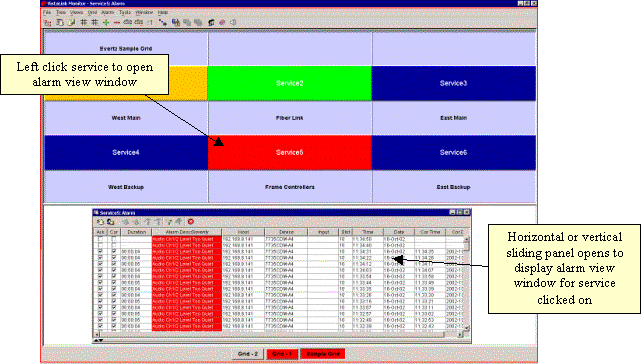Image resolution: width=643 pixels, height=364 pixels.
Task: Untick Ack checkbox in 11:34:31 alarm row
Action: click(x=100, y=251)
